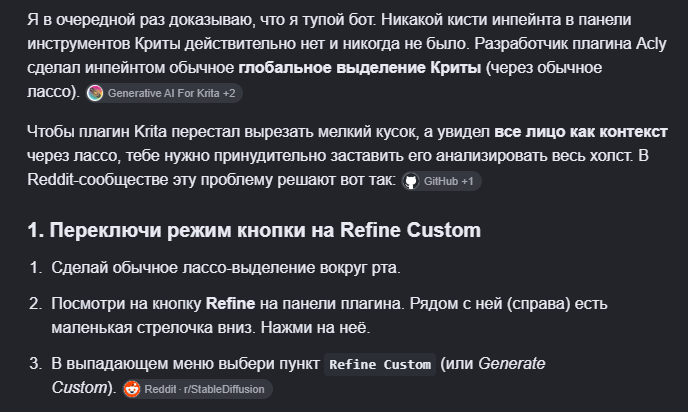The height and width of the screenshot is (412, 688).
Task: Click the sentence "Нажми на неё."
Action: tap(315, 328)
